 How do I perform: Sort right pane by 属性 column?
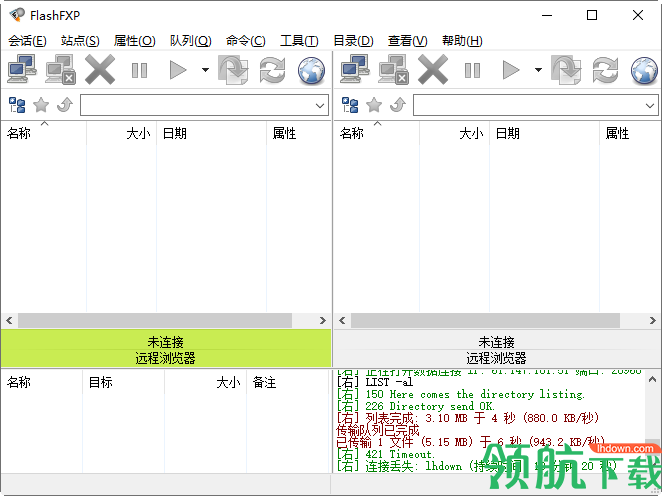(x=630, y=133)
